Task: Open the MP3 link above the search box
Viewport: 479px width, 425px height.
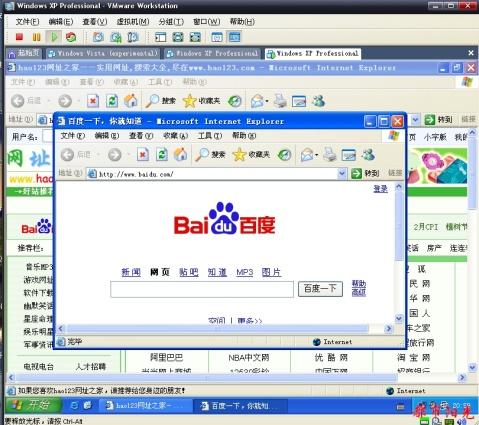Action: click(245, 272)
